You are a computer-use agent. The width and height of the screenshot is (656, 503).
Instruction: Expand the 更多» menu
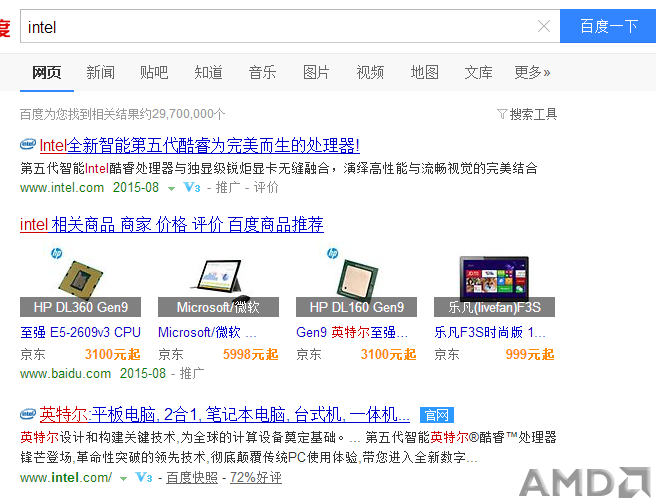click(x=532, y=73)
